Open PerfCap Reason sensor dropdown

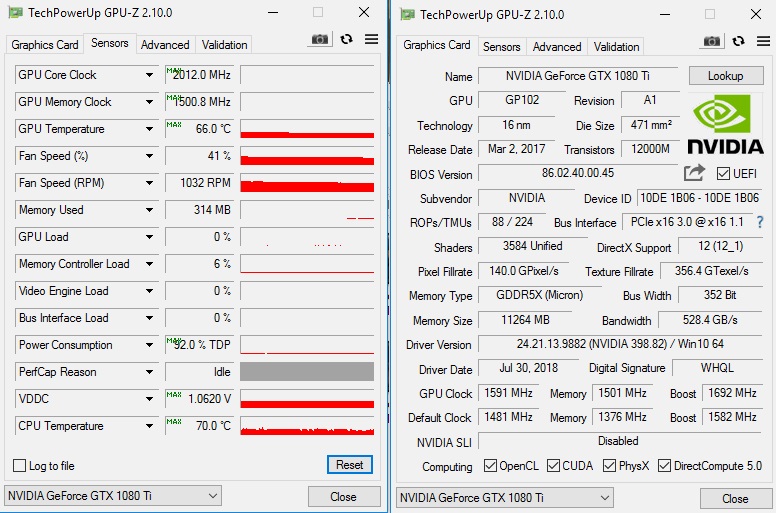click(149, 372)
